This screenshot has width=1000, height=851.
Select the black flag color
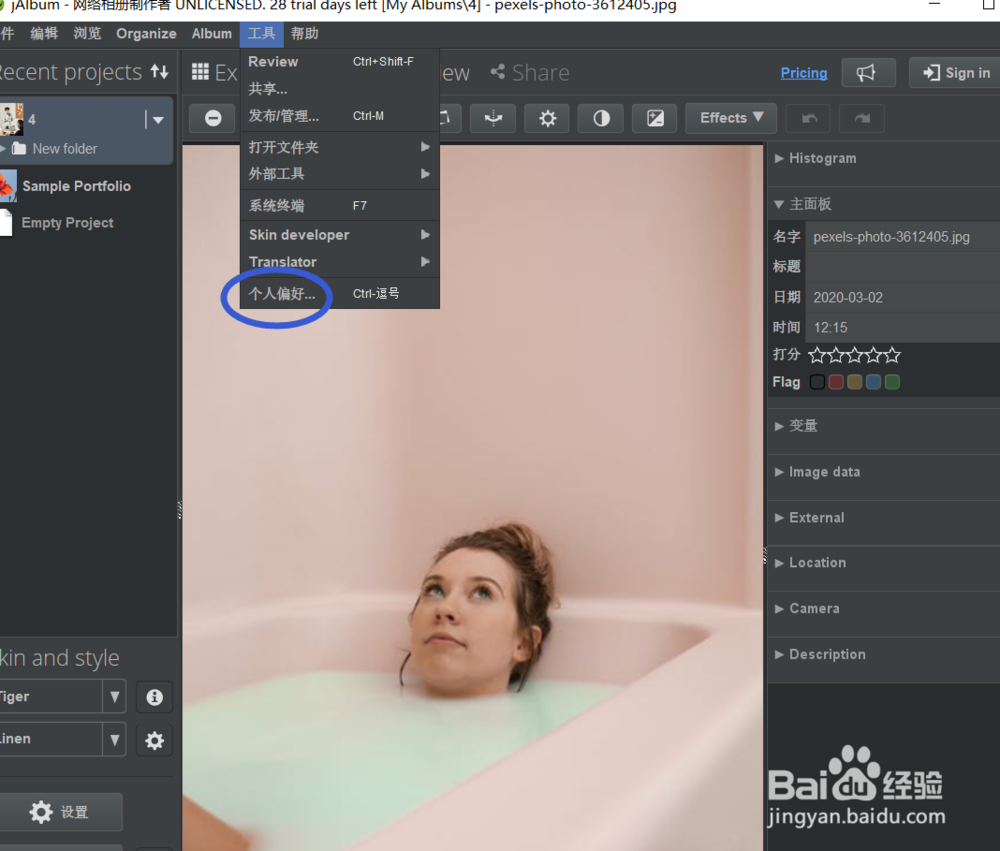[817, 382]
